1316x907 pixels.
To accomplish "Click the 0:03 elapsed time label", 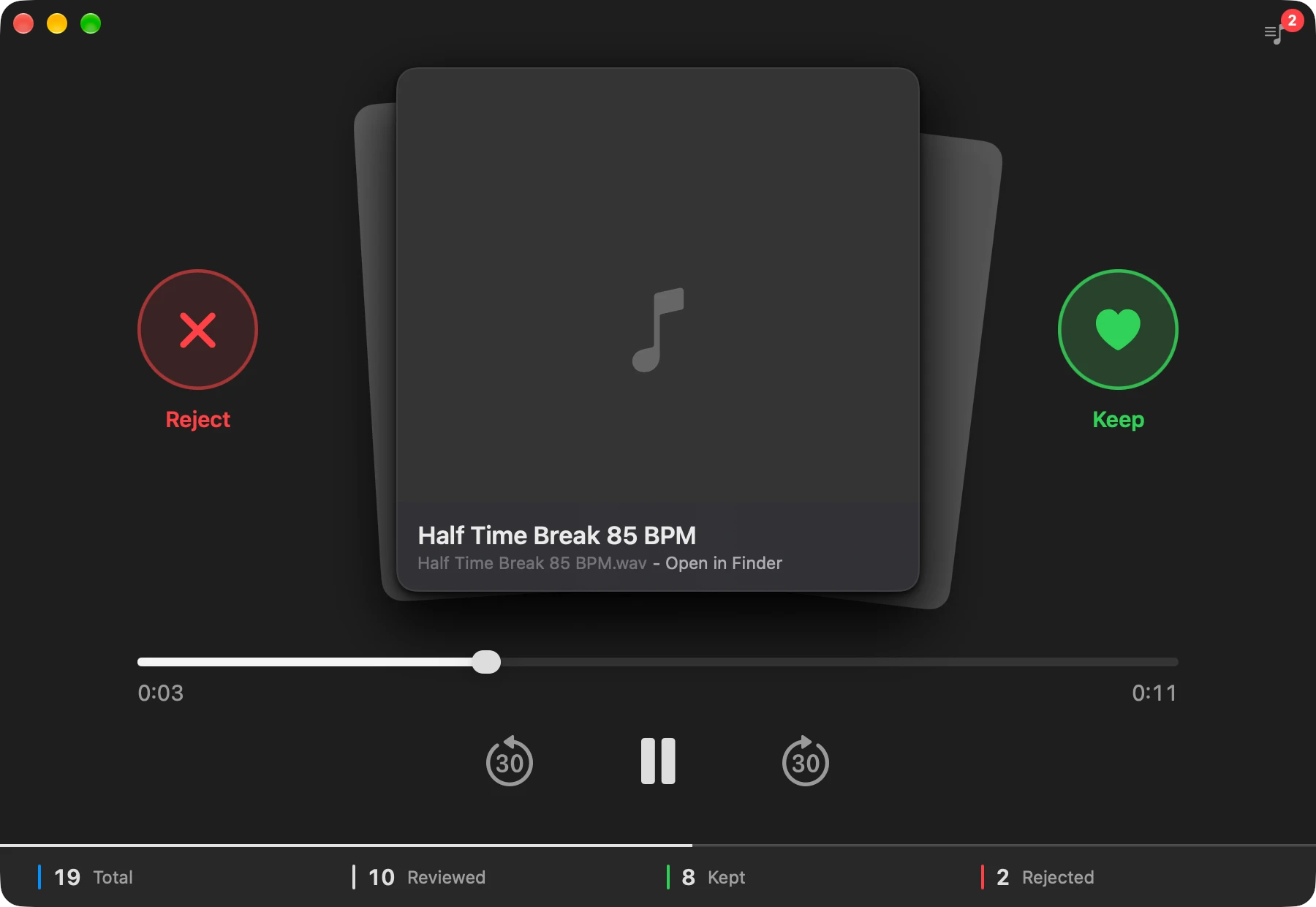I will [161, 693].
